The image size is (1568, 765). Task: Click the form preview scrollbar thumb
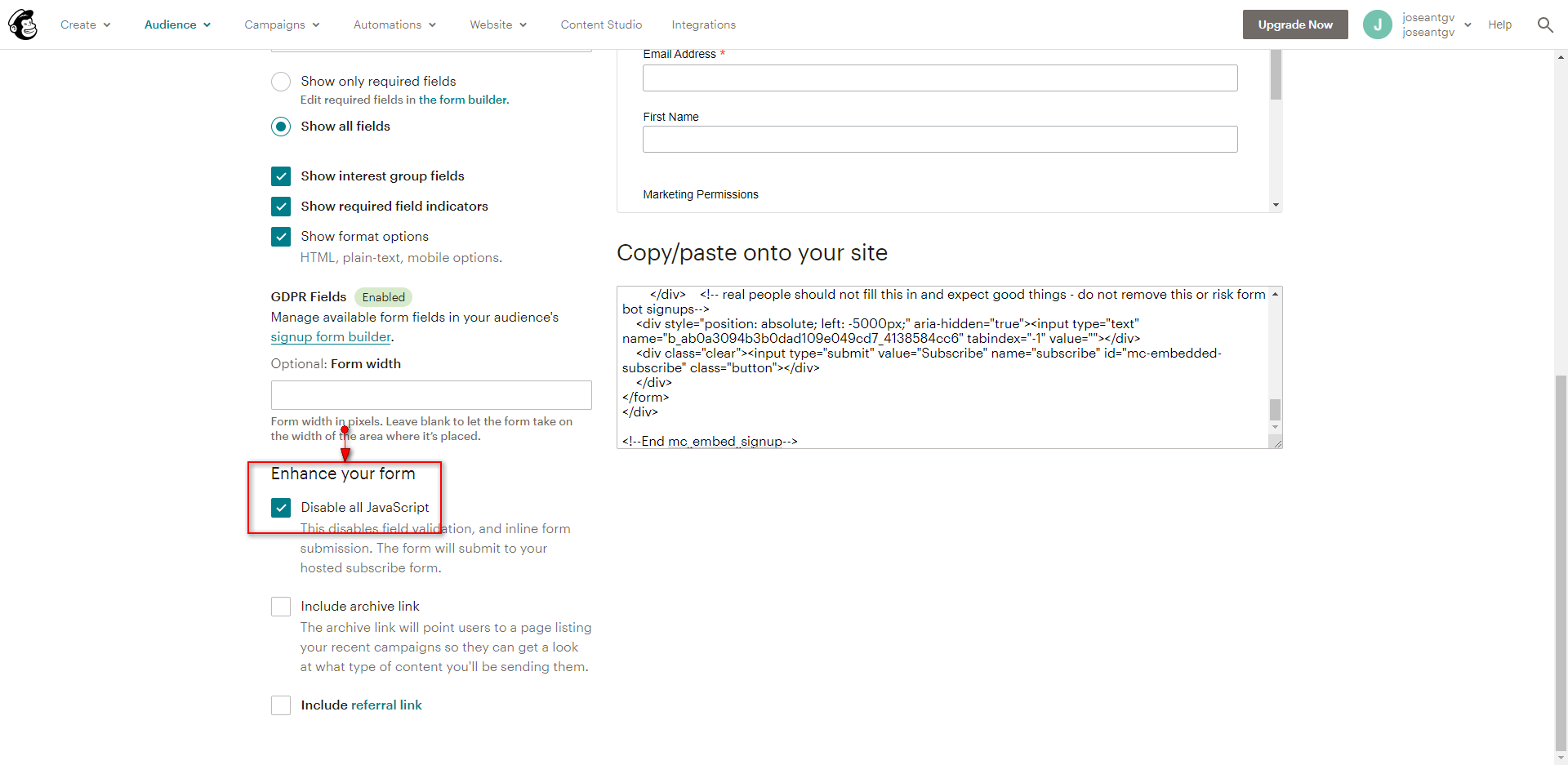[x=1276, y=75]
